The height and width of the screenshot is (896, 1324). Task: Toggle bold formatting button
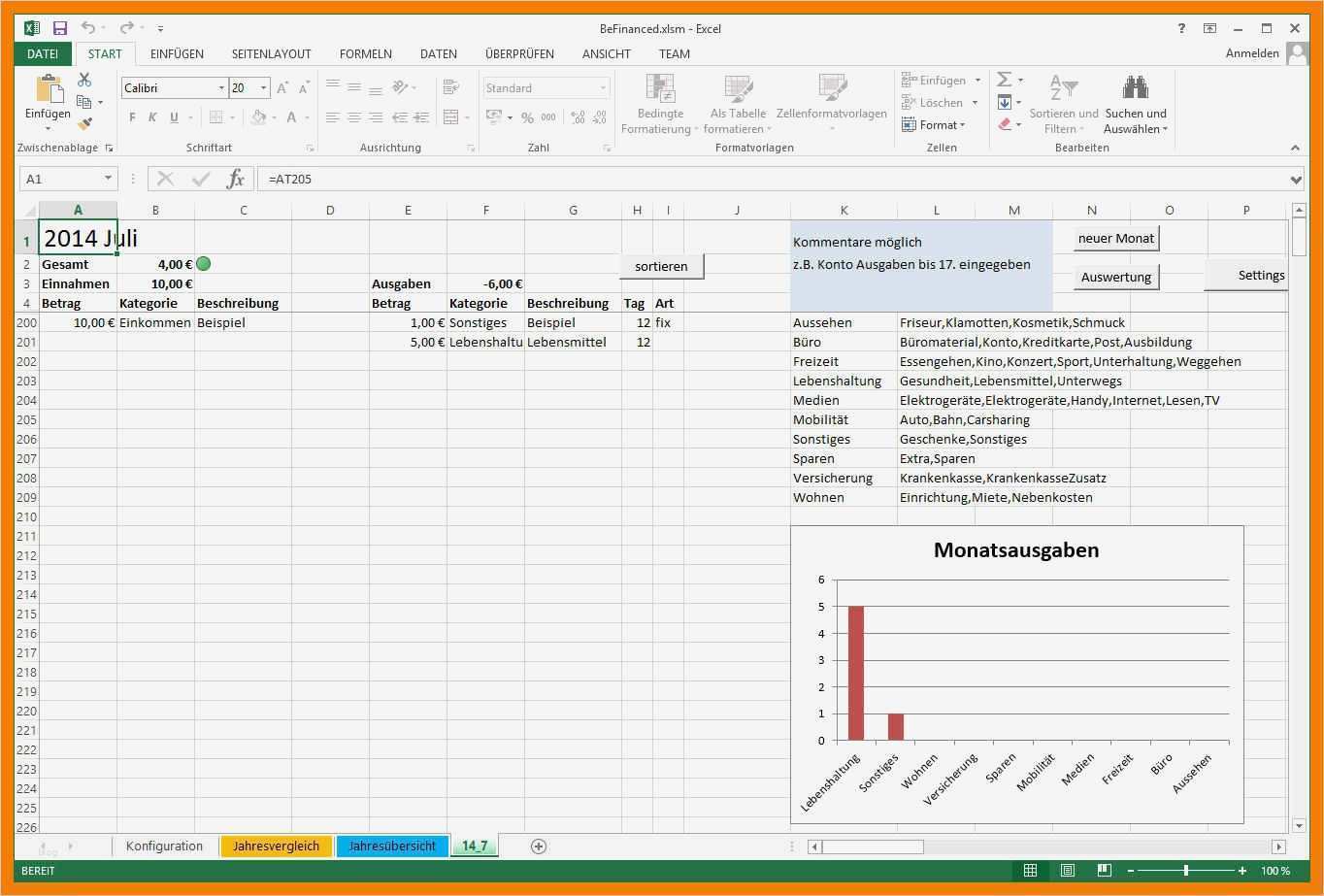point(132,117)
